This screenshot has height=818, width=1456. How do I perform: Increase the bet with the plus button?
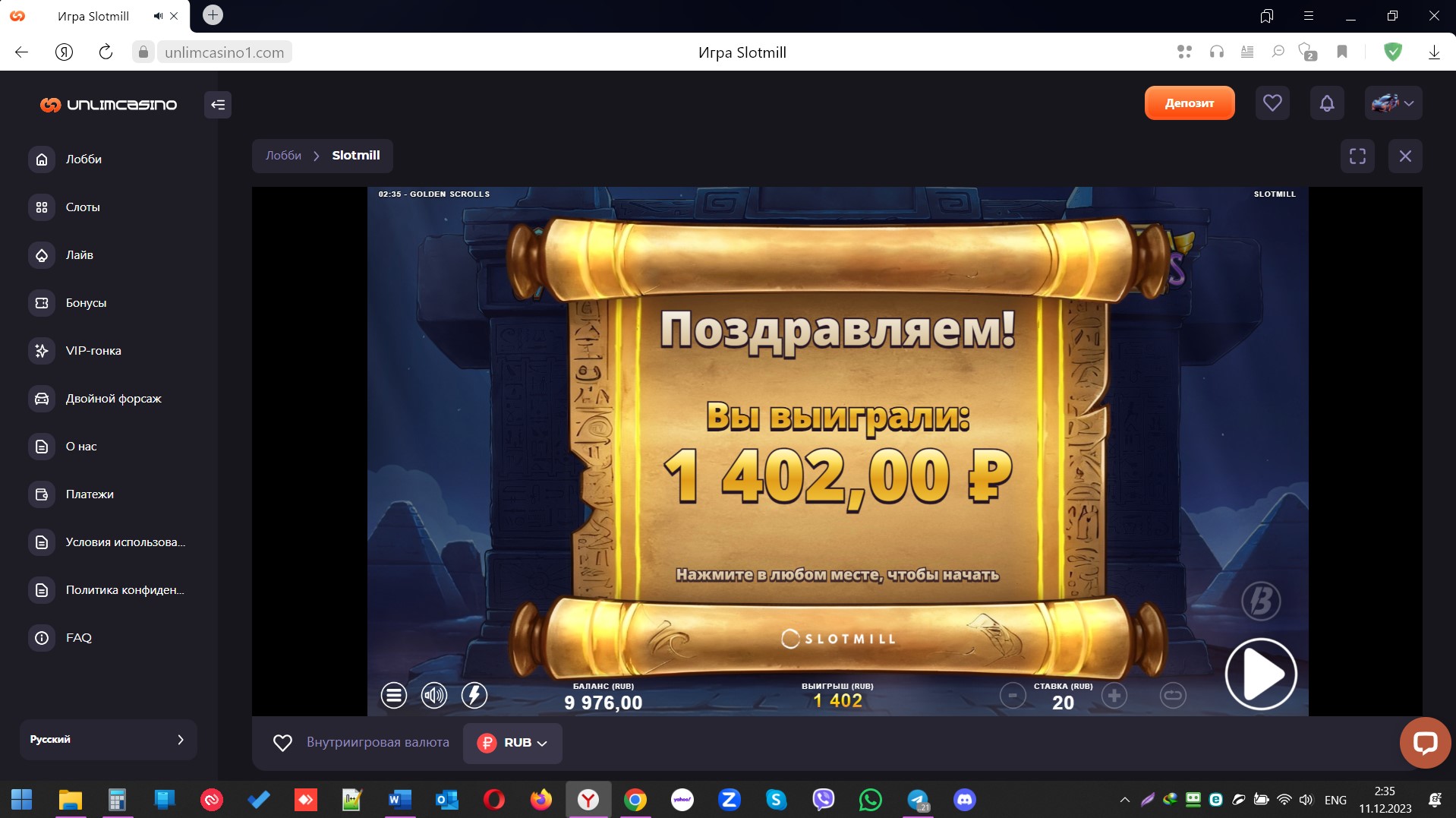(x=1114, y=695)
